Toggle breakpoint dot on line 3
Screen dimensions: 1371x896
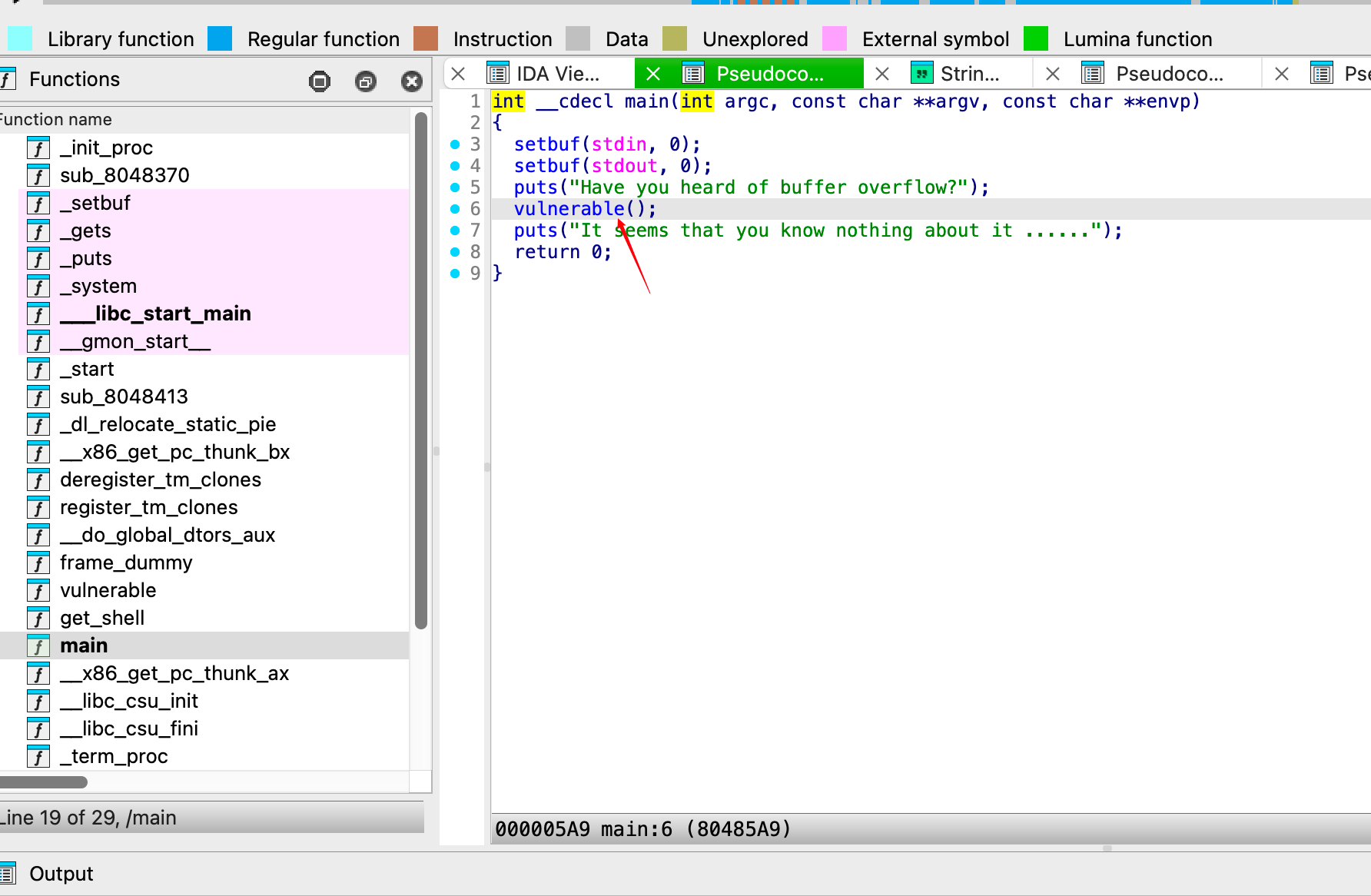coord(455,144)
